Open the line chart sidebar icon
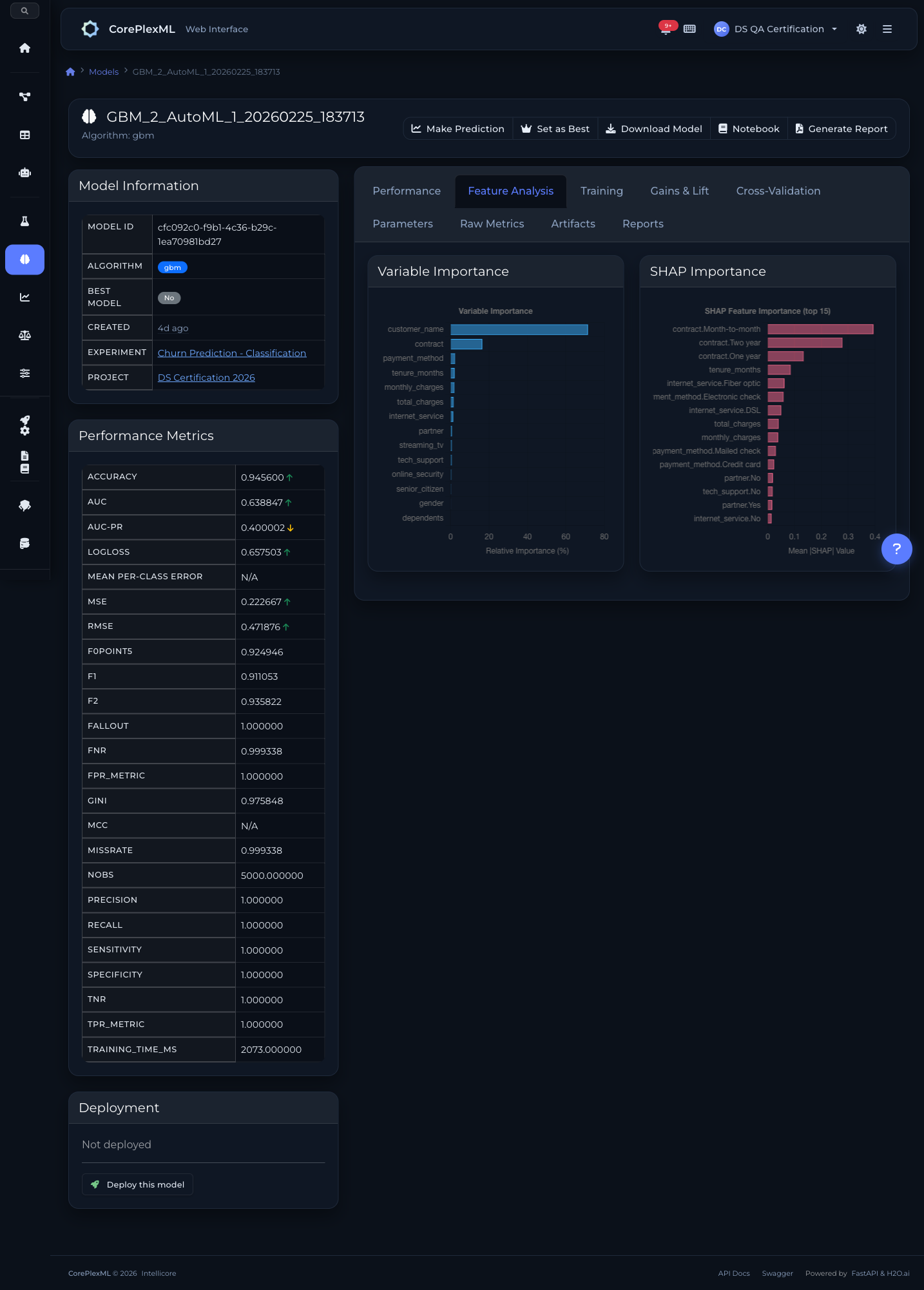Viewport: 924px width, 1290px height. coord(24,297)
